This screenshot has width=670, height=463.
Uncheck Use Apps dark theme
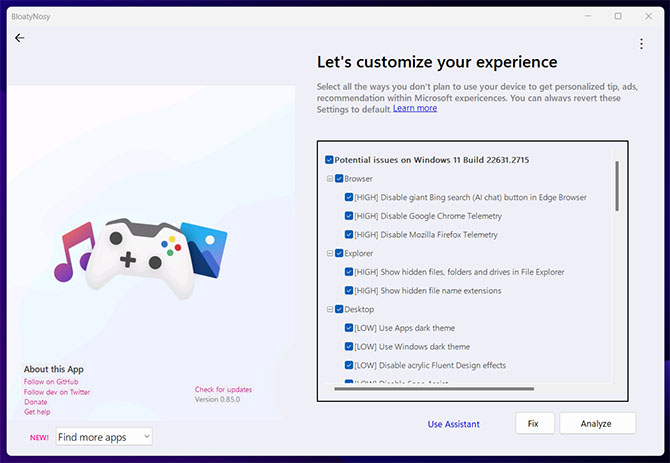349,328
